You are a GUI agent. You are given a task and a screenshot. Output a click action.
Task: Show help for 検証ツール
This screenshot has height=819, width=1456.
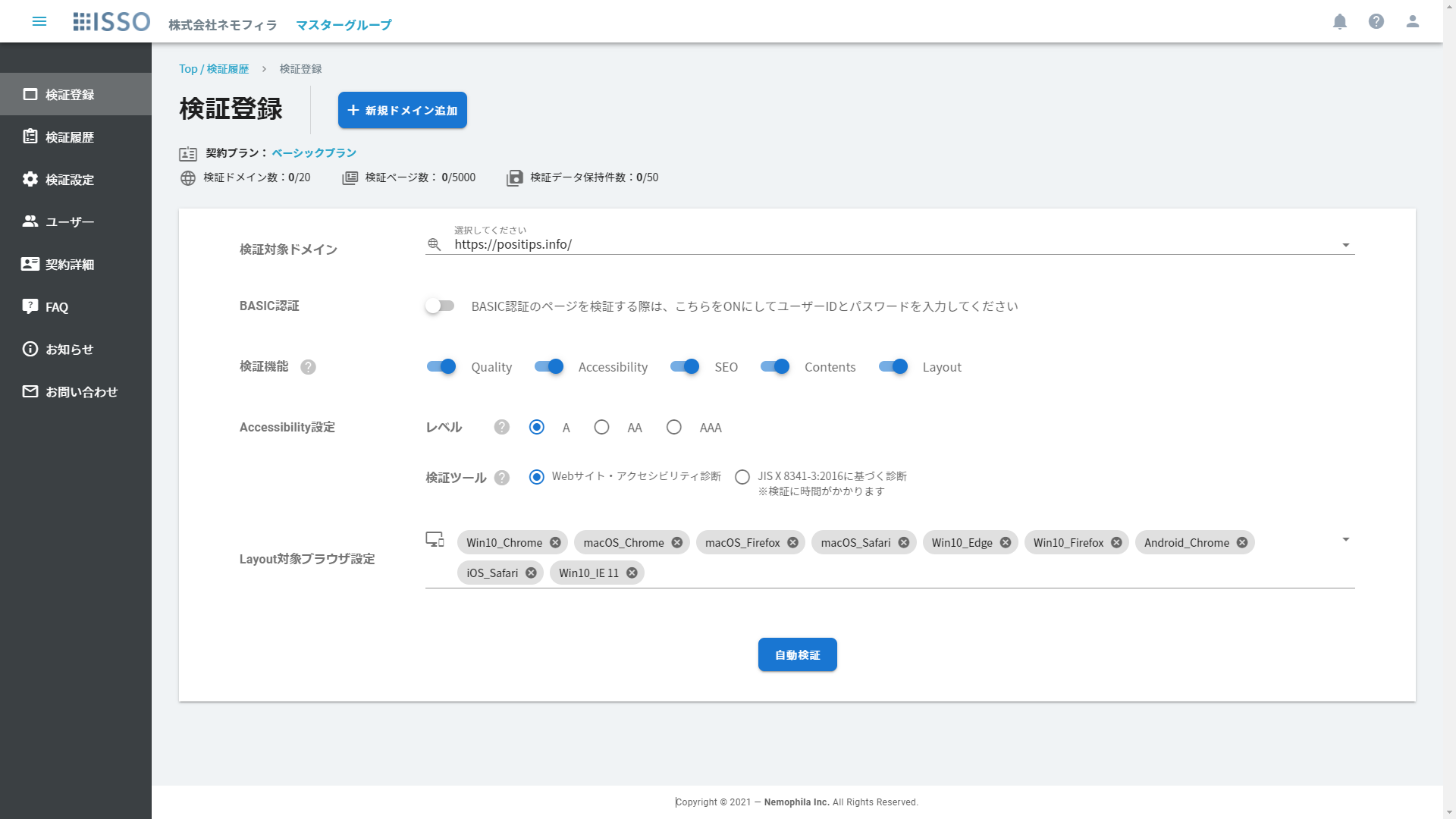502,478
